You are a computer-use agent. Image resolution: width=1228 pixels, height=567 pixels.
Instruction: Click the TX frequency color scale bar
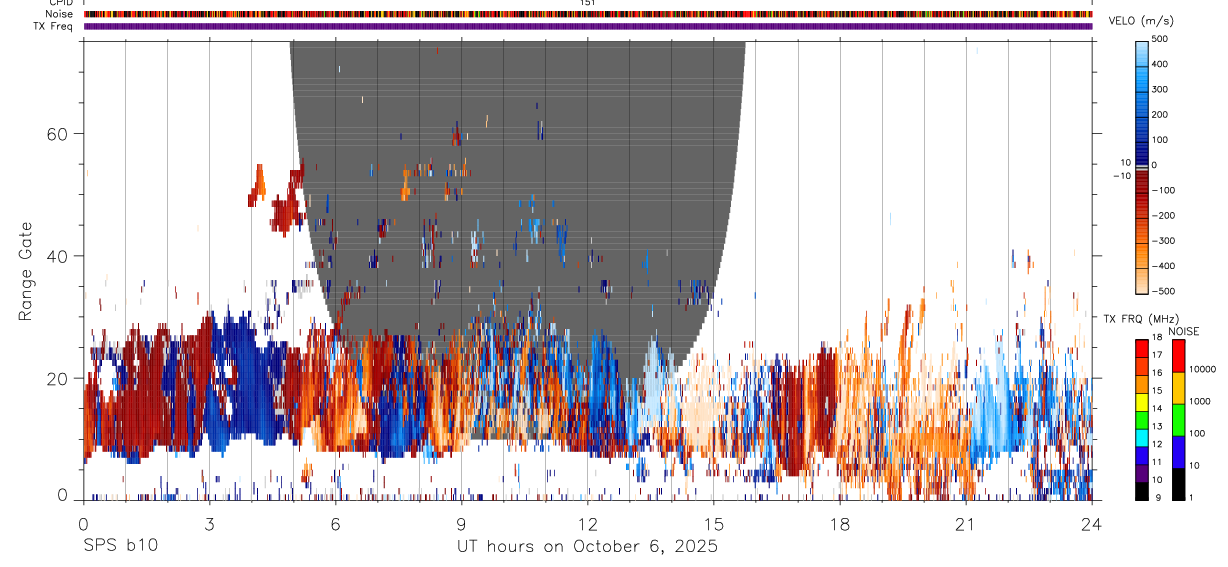click(1142, 419)
